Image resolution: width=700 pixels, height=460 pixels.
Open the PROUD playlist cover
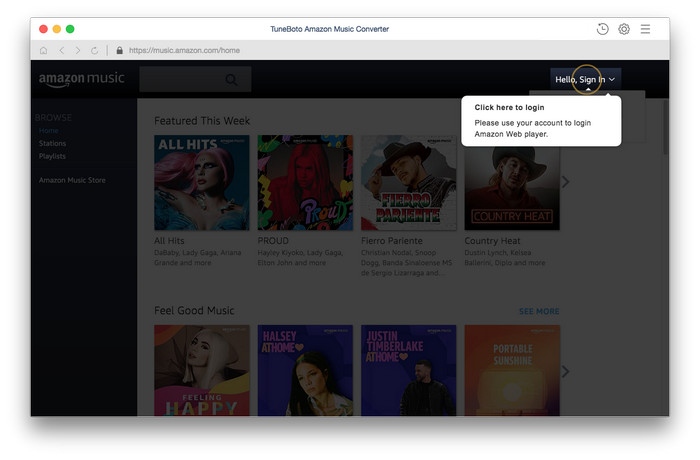[305, 183]
